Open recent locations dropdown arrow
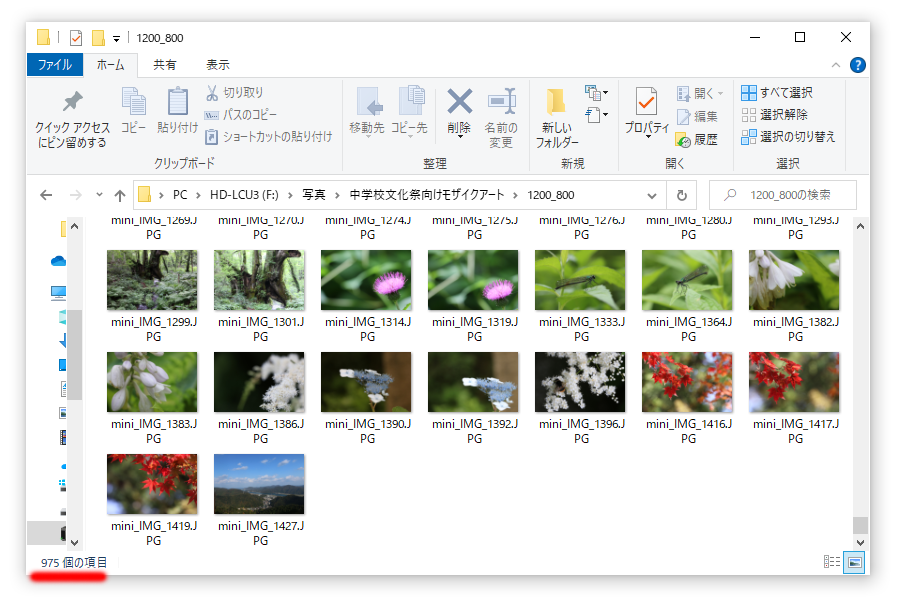The height and width of the screenshot is (600, 900). click(99, 195)
